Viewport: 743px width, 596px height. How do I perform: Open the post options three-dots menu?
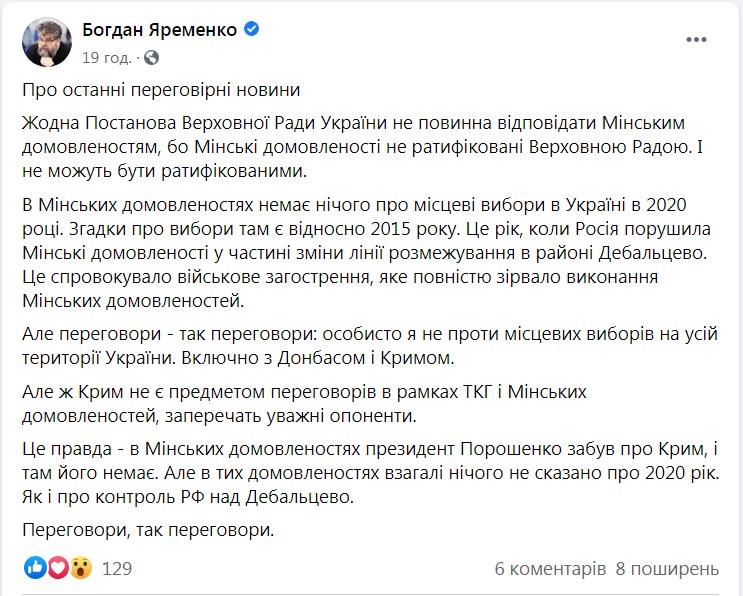[x=696, y=38]
